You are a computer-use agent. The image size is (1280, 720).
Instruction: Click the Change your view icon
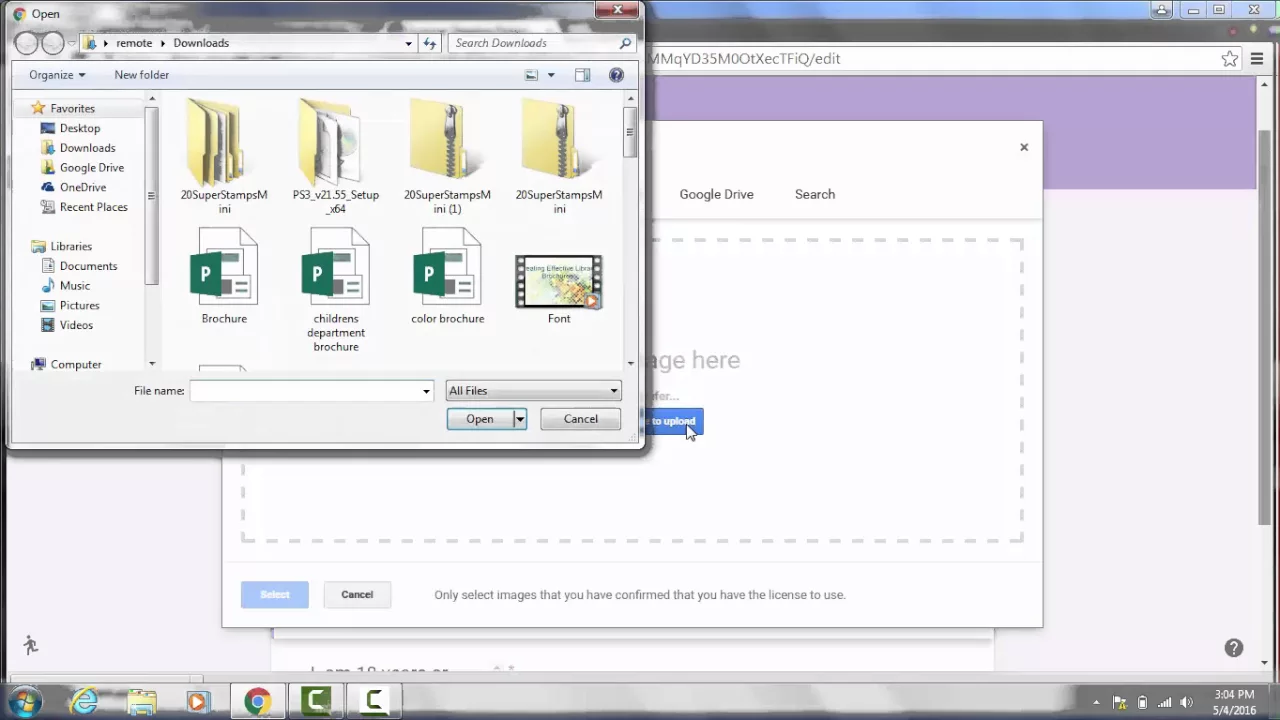click(x=532, y=75)
